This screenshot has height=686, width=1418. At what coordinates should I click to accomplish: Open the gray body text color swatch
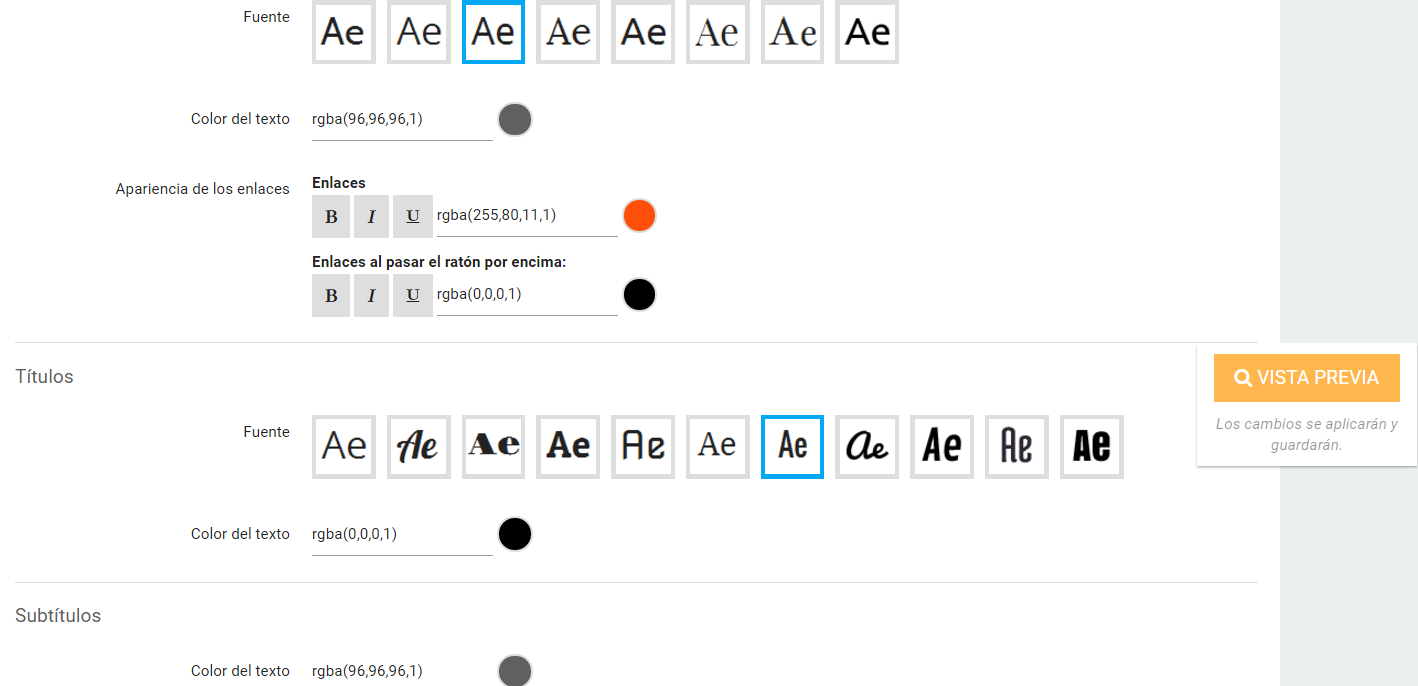tap(514, 120)
